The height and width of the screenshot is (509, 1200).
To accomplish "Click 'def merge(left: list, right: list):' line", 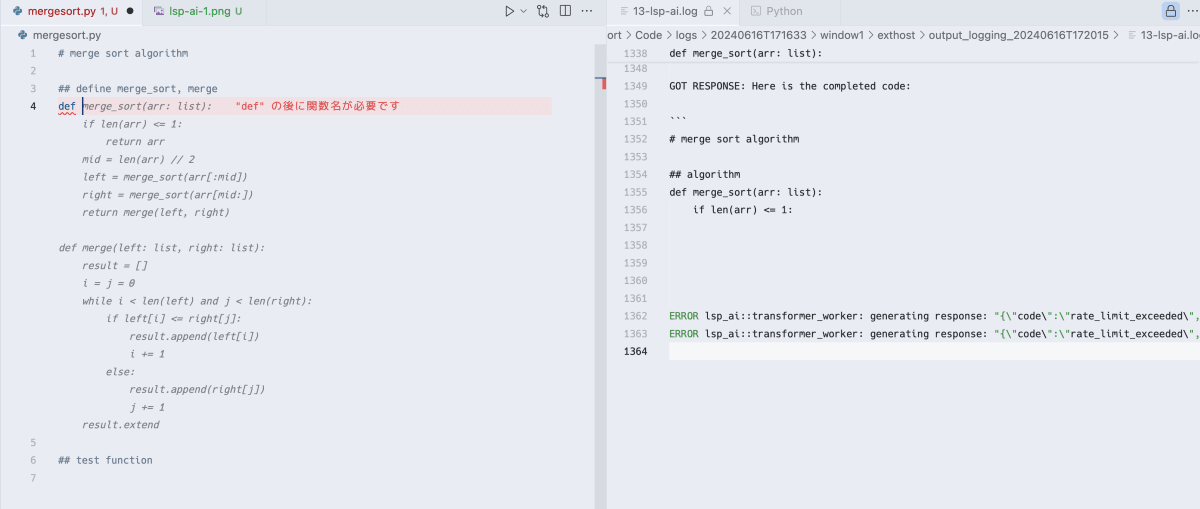I will point(161,247).
